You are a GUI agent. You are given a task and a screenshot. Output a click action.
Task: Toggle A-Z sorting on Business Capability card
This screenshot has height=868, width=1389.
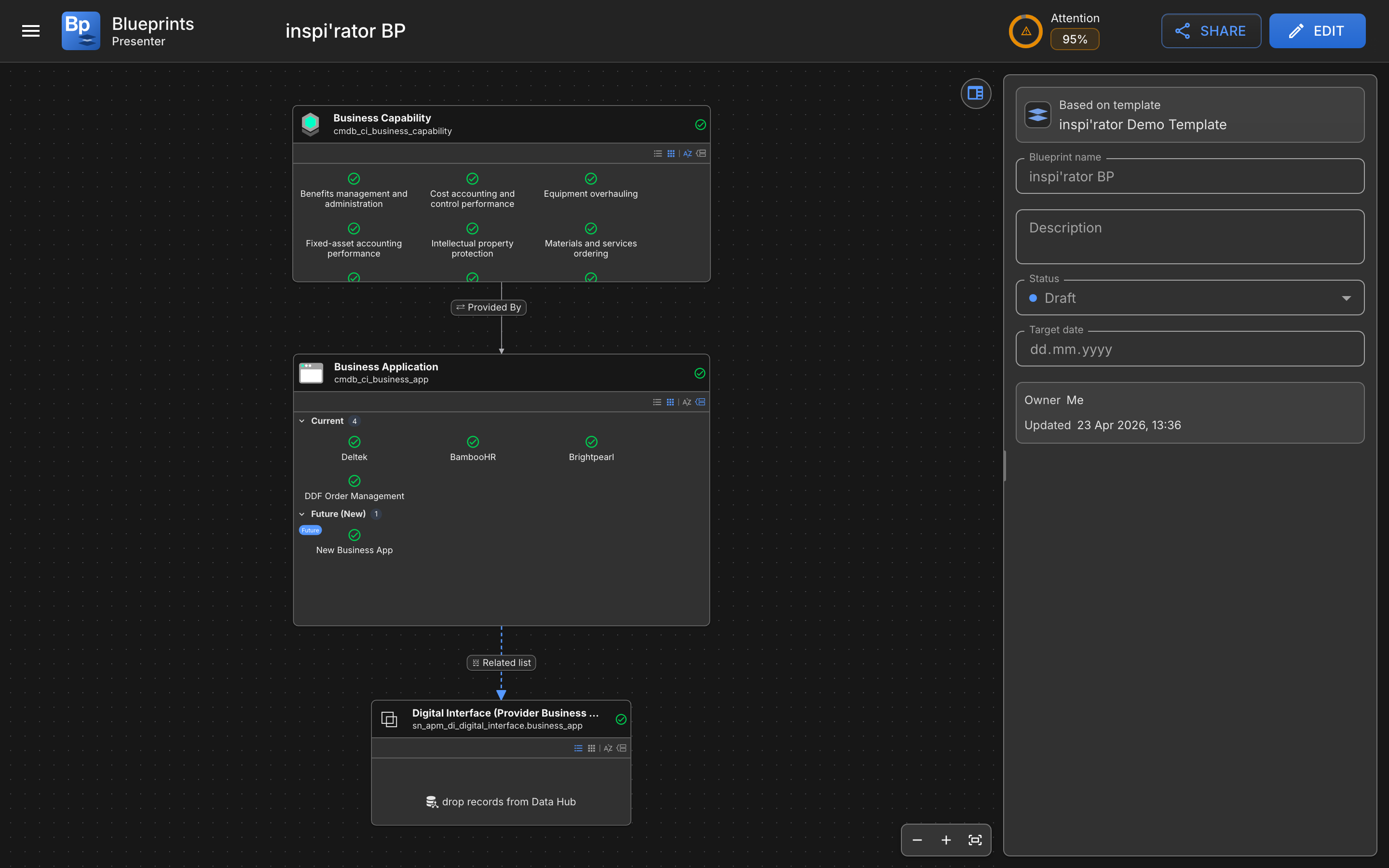coord(687,153)
